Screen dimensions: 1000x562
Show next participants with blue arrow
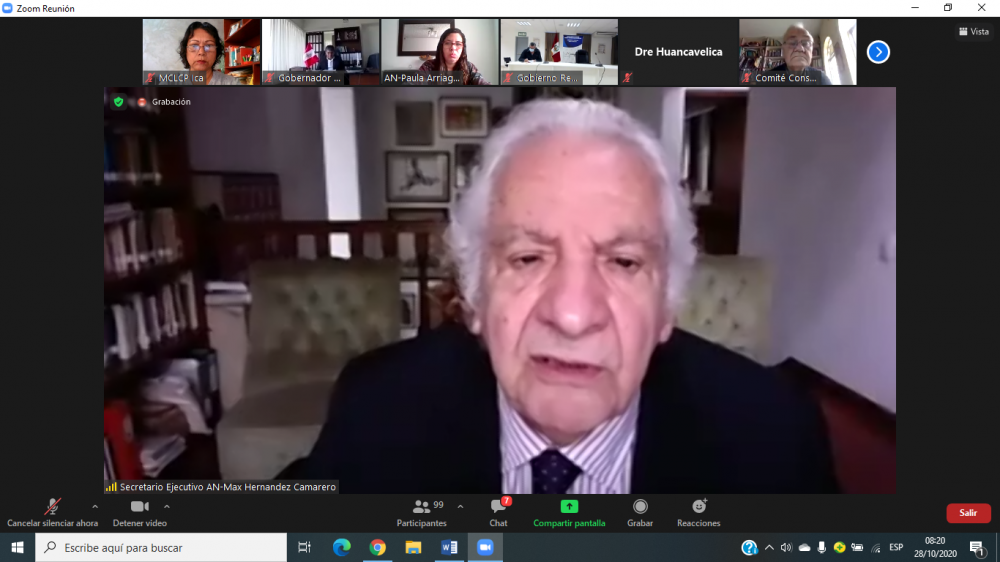tap(878, 52)
